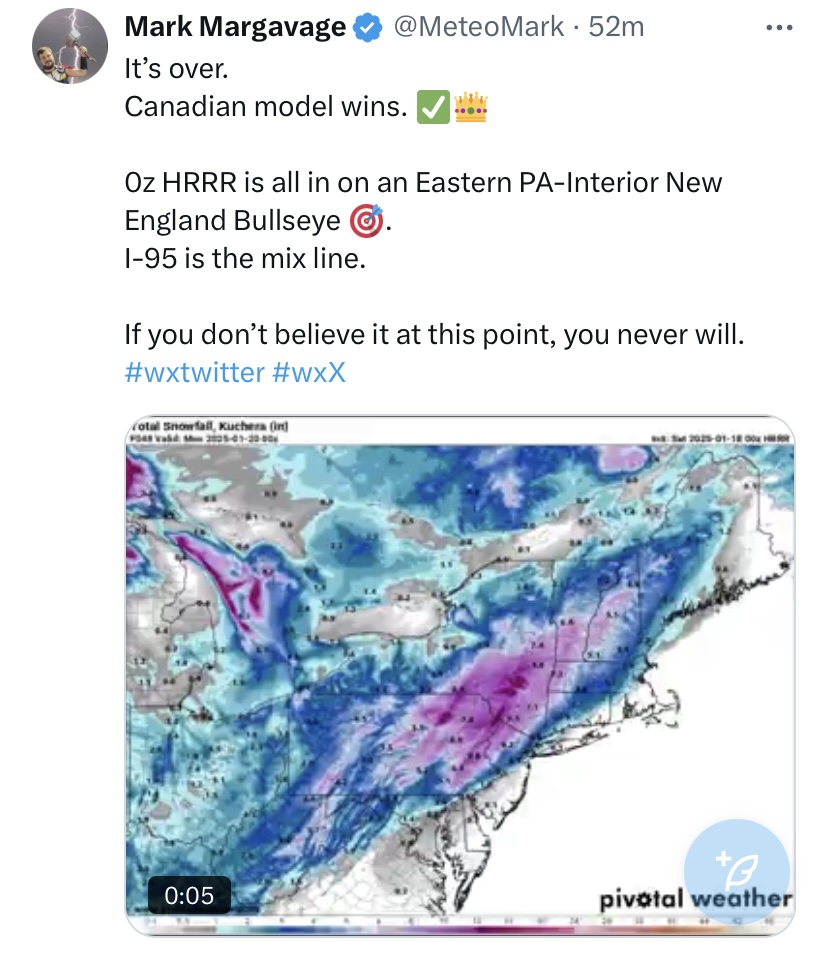
Task: Click the blue verified badge
Action: (x=367, y=27)
